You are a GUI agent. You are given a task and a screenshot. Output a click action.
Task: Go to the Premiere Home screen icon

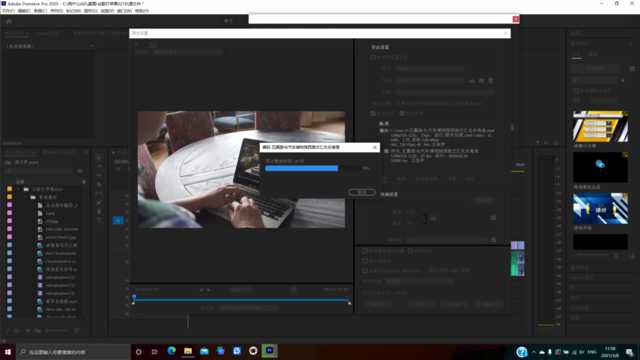(x=9, y=21)
